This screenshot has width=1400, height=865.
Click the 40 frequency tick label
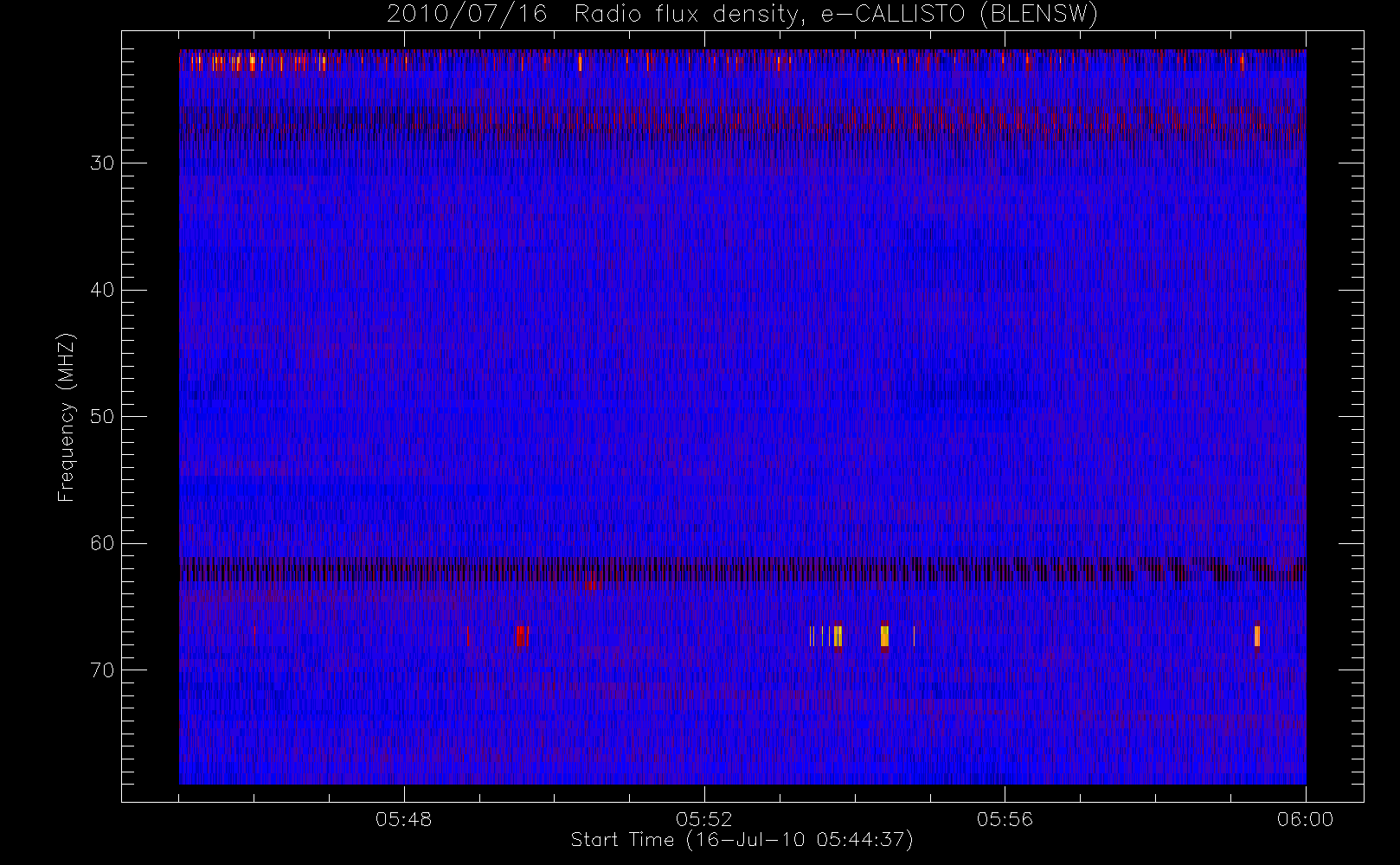(x=102, y=290)
